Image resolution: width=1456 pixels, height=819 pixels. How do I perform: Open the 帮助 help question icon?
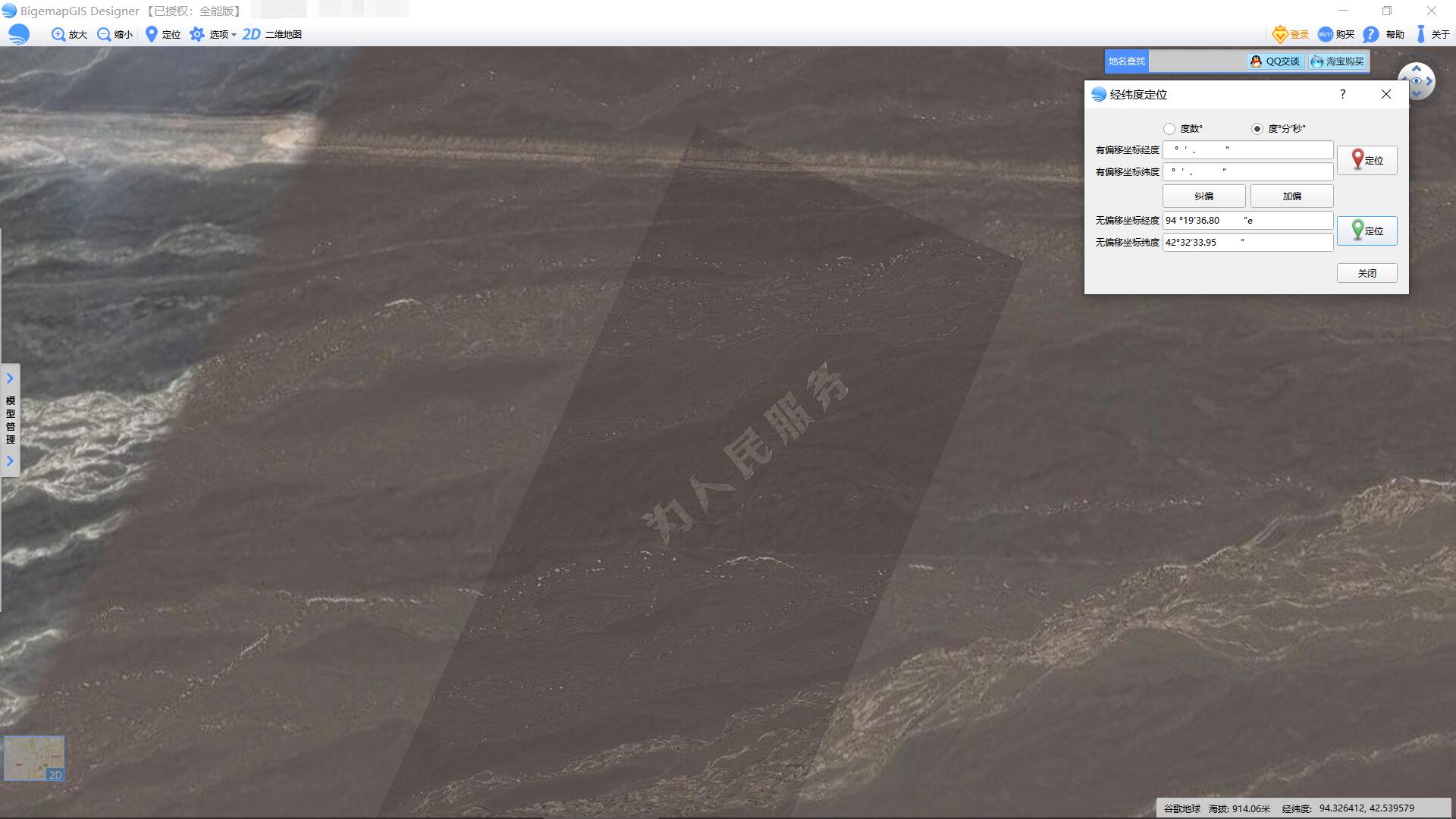(x=1370, y=34)
